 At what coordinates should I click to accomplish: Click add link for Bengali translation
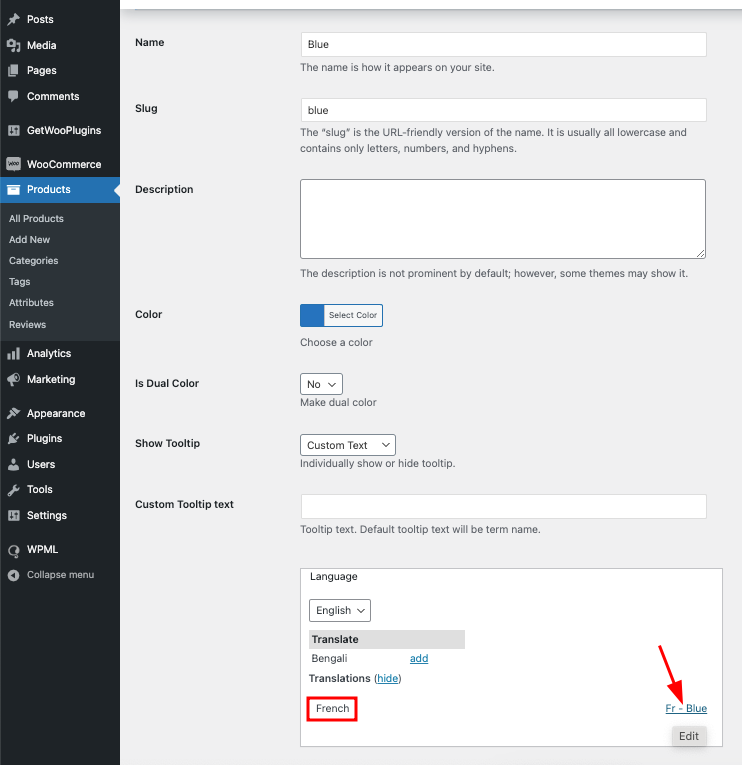(x=419, y=658)
